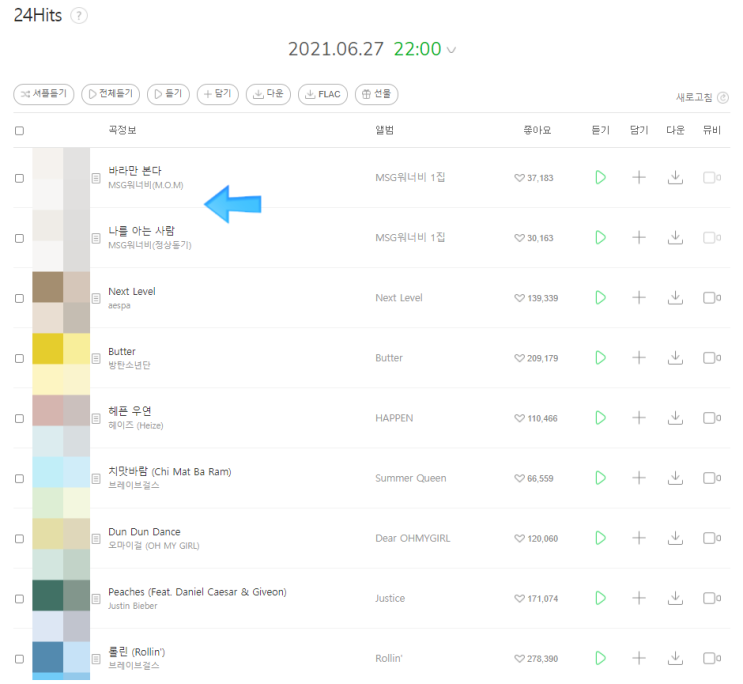
Task: Add Butter to playlist with plus
Action: [639, 358]
